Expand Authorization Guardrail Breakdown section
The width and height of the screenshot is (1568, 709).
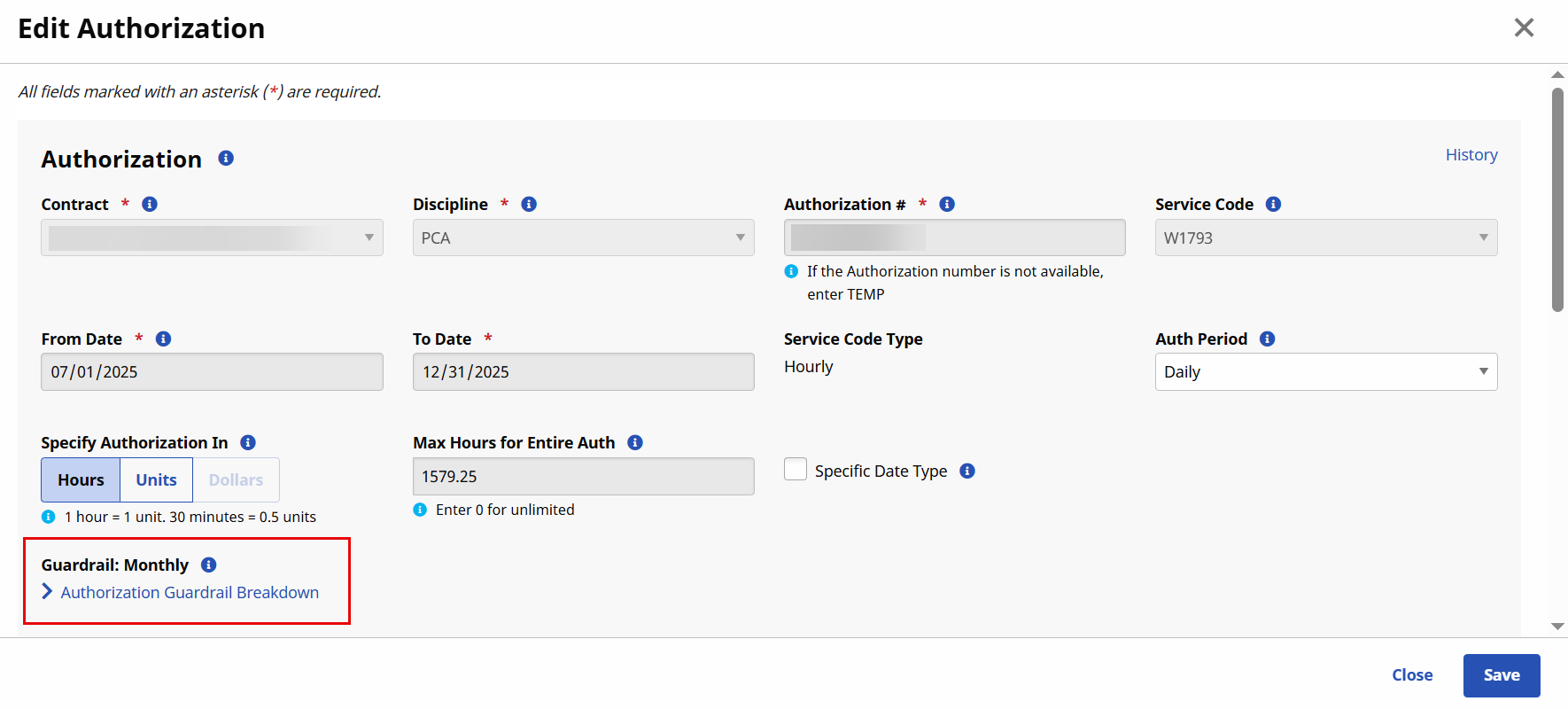coord(189,593)
